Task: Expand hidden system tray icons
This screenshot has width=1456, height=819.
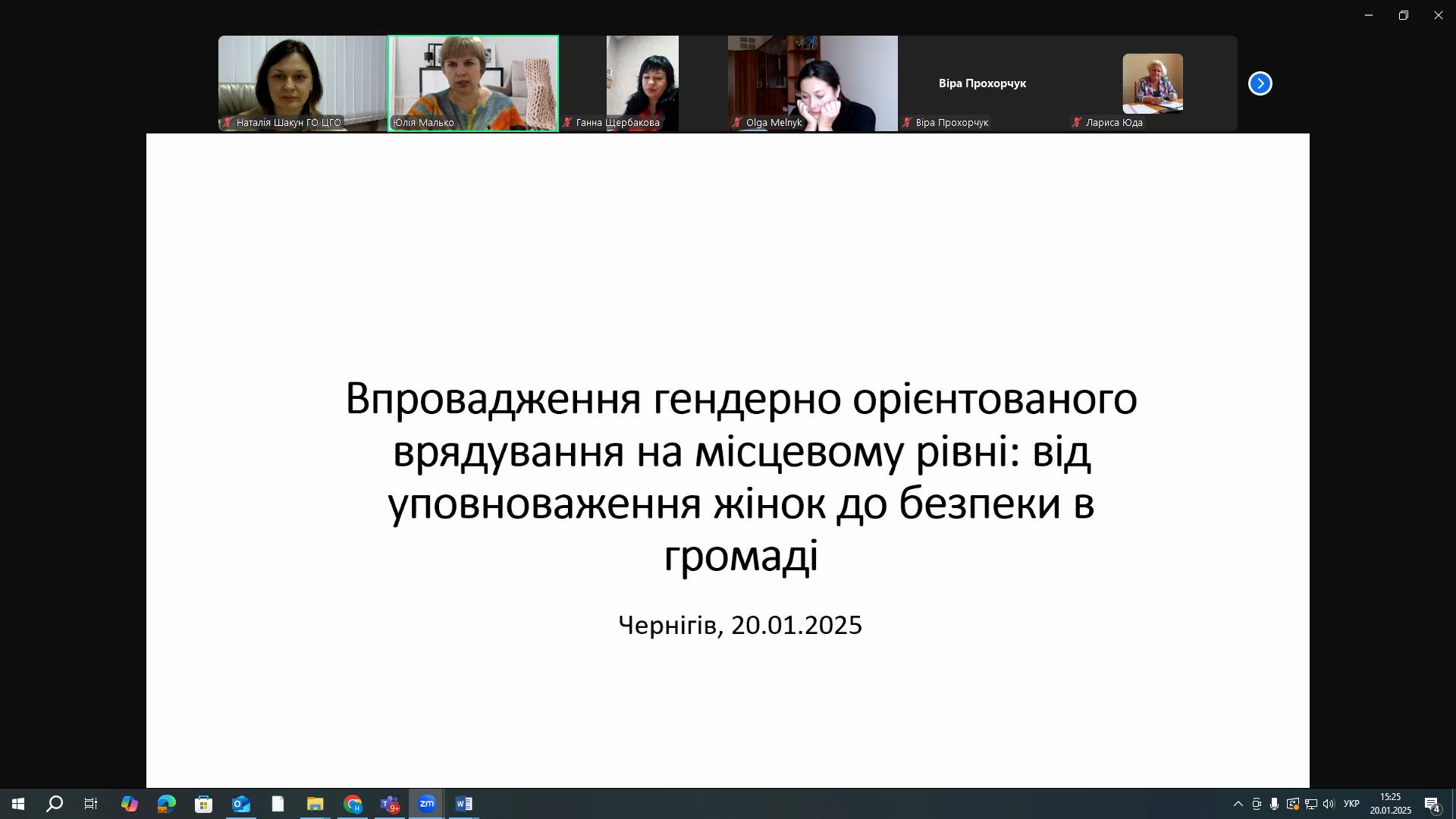Action: 1238,804
